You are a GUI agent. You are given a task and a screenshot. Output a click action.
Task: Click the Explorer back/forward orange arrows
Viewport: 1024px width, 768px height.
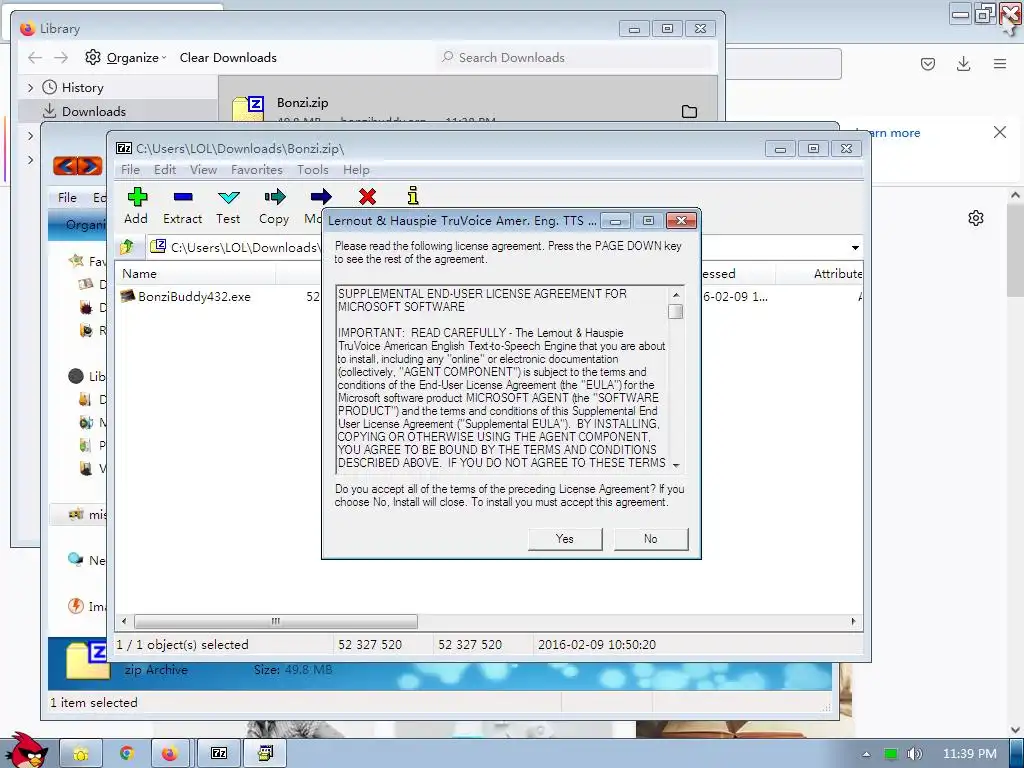click(x=77, y=166)
